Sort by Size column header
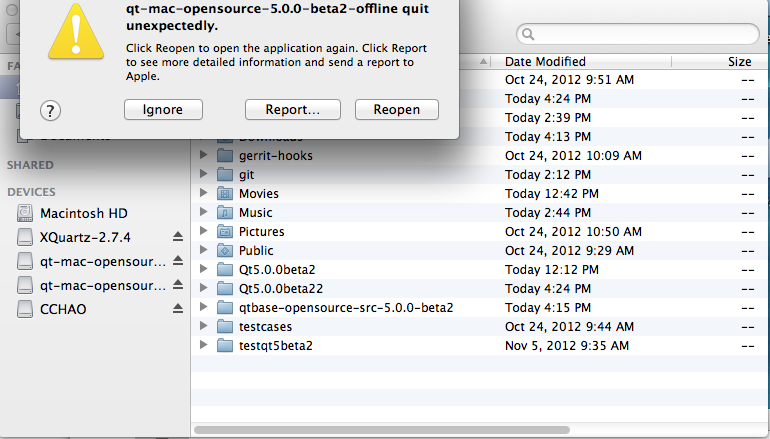770x439 pixels. (x=738, y=62)
